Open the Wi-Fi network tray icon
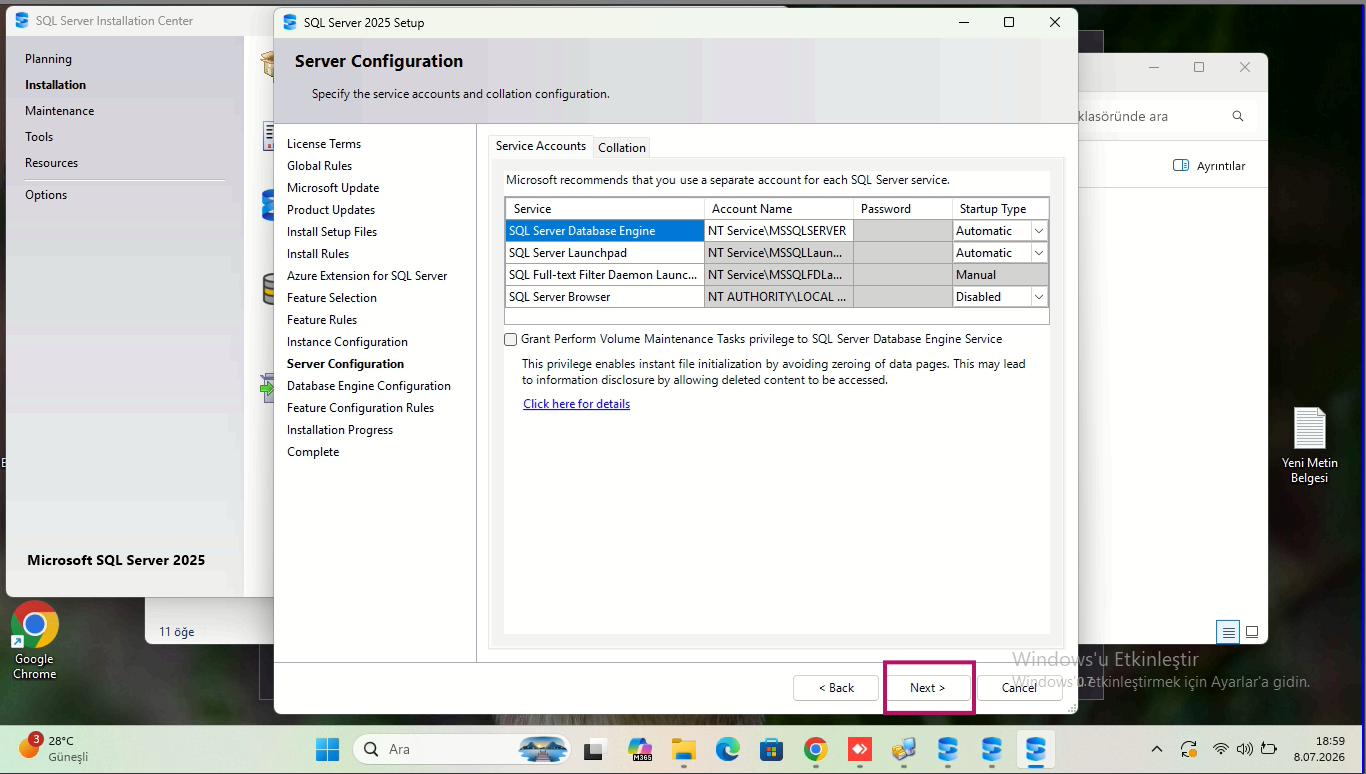The image size is (1366, 774). point(1221,749)
